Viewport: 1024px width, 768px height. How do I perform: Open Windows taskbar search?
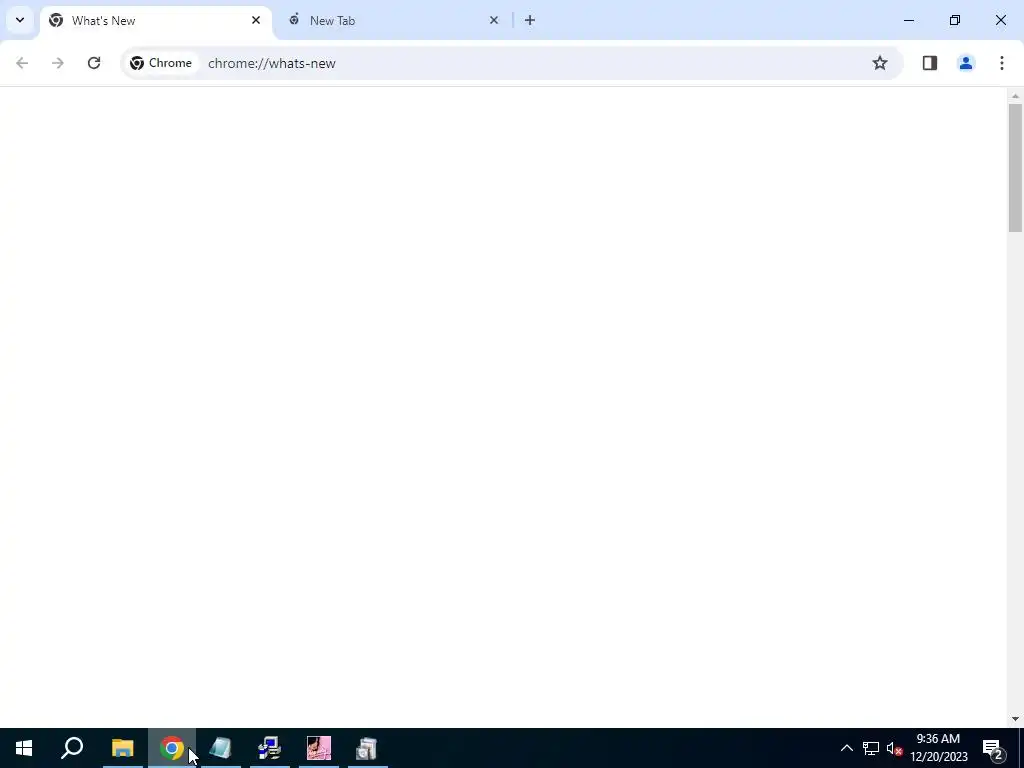pos(72,748)
